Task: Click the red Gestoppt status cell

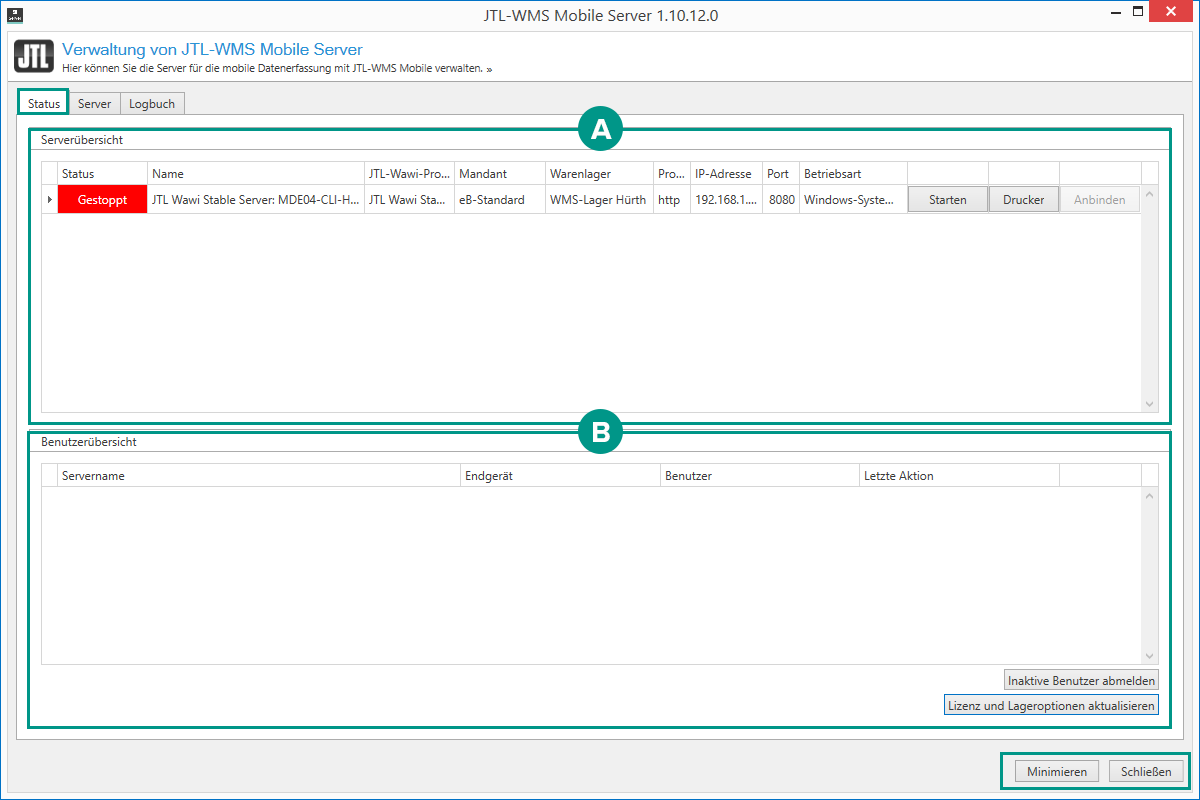Action: (102, 200)
